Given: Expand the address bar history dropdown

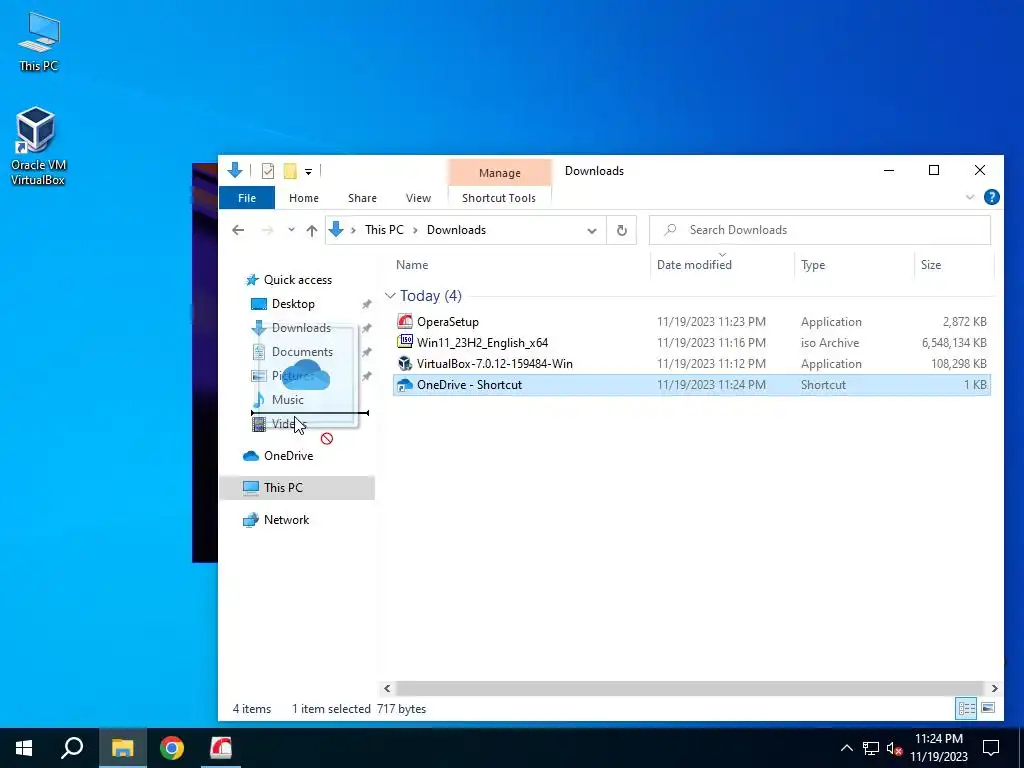Looking at the screenshot, I should tap(592, 231).
